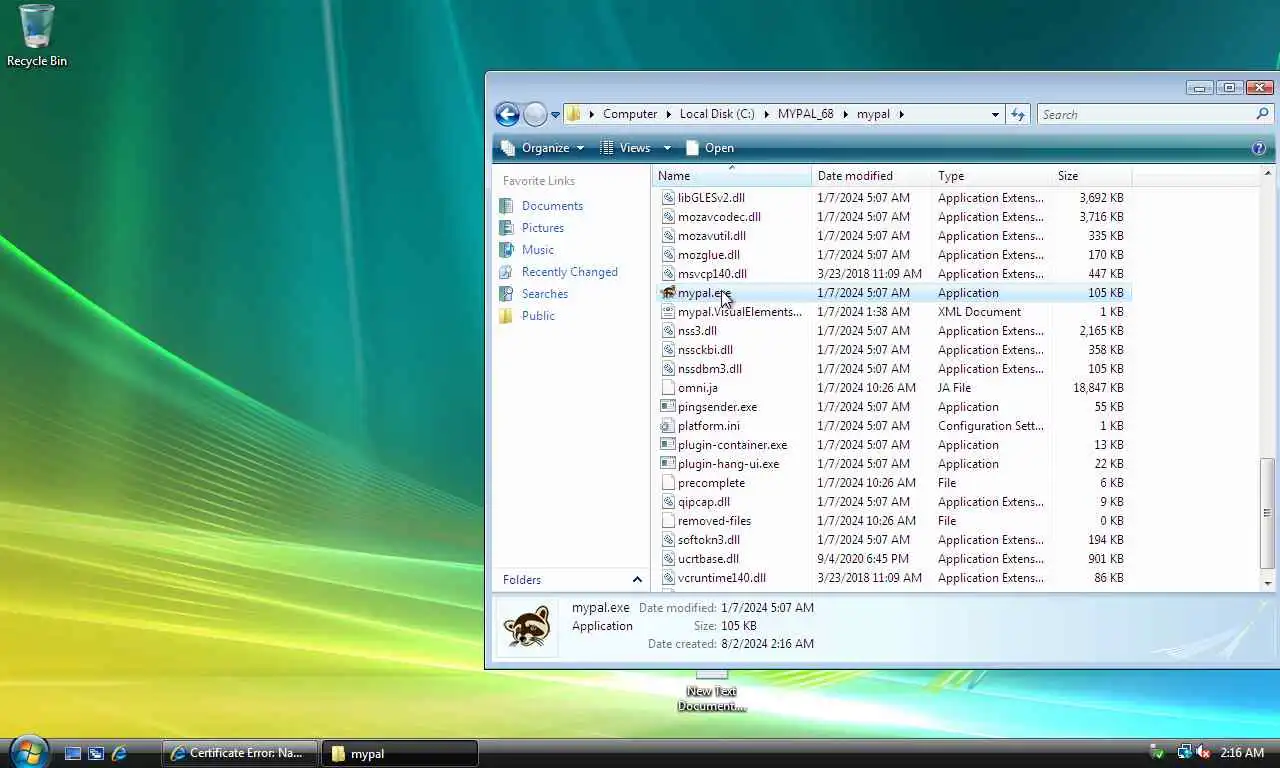Screen dimensions: 1280x768
Task: Refresh the folder view
Action: tap(1018, 114)
